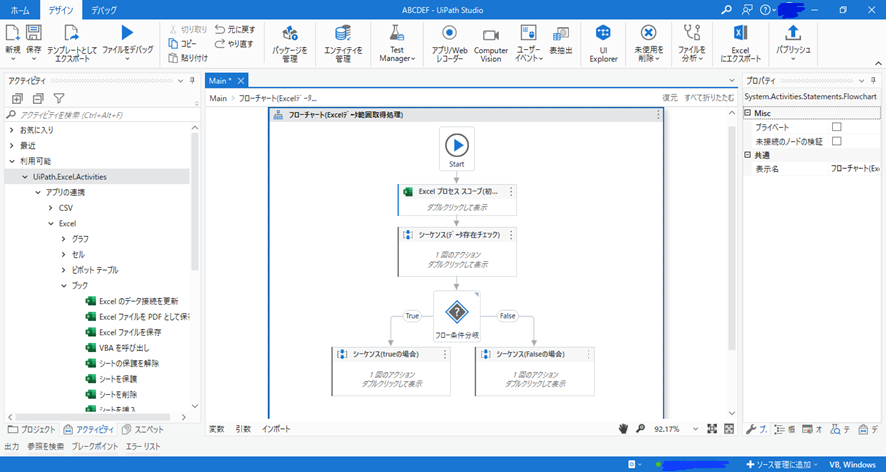
Task: Click すべて折りたたむ link
Action: 708,98
